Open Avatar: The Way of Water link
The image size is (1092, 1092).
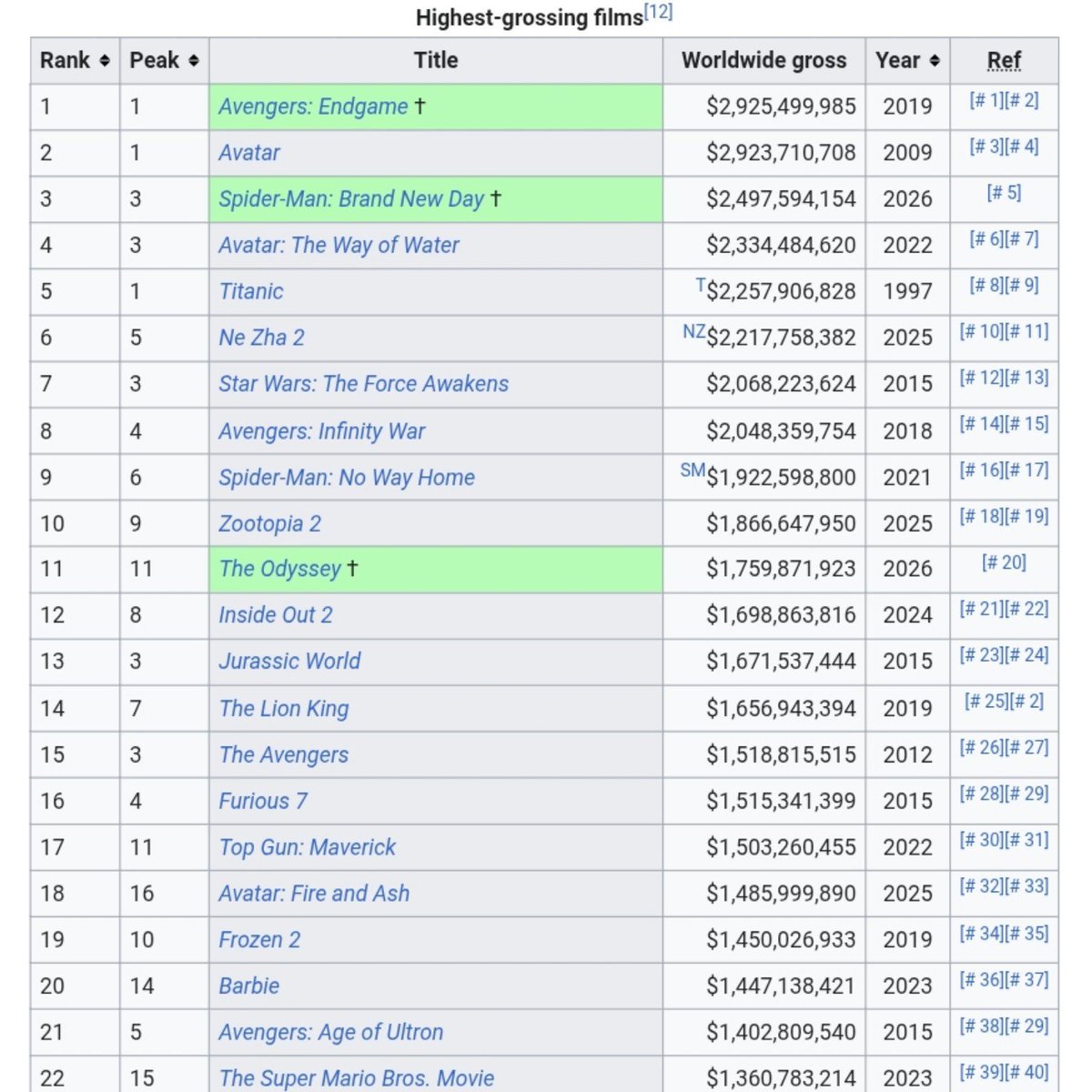(x=339, y=246)
